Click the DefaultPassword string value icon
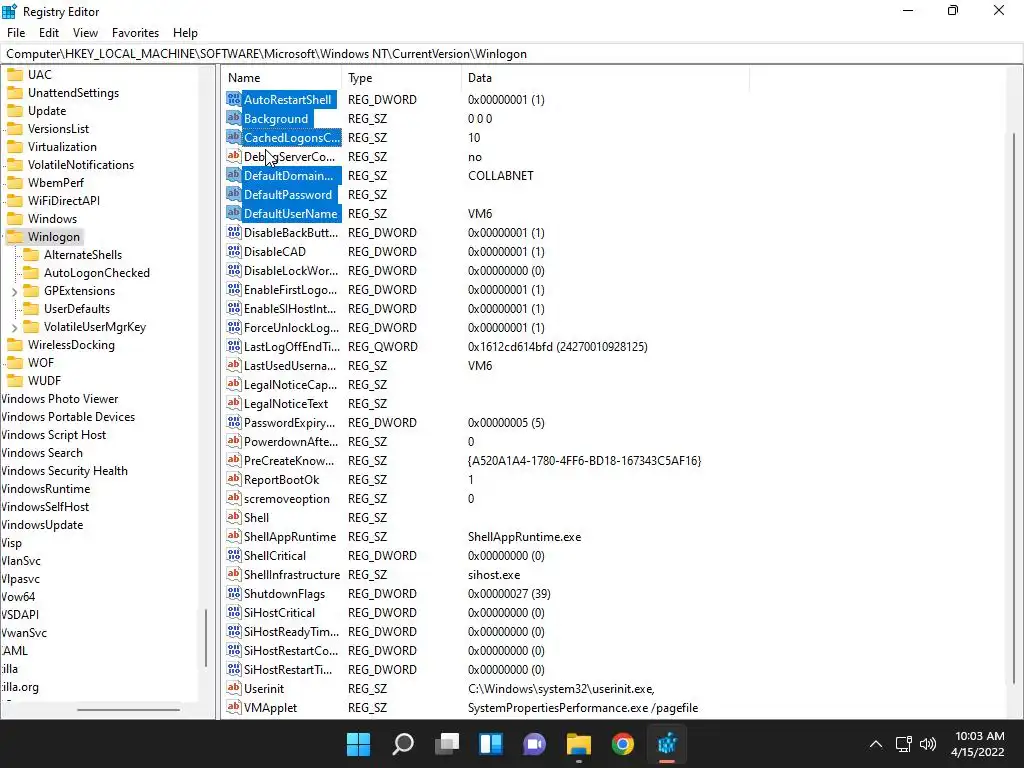 click(233, 194)
